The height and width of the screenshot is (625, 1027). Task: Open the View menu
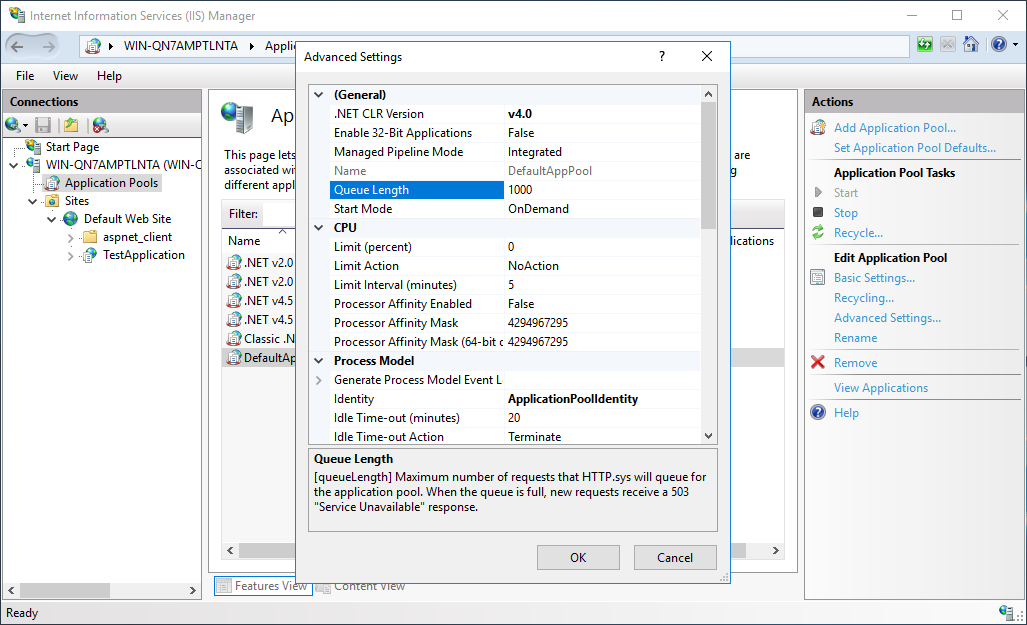pyautogui.click(x=64, y=75)
